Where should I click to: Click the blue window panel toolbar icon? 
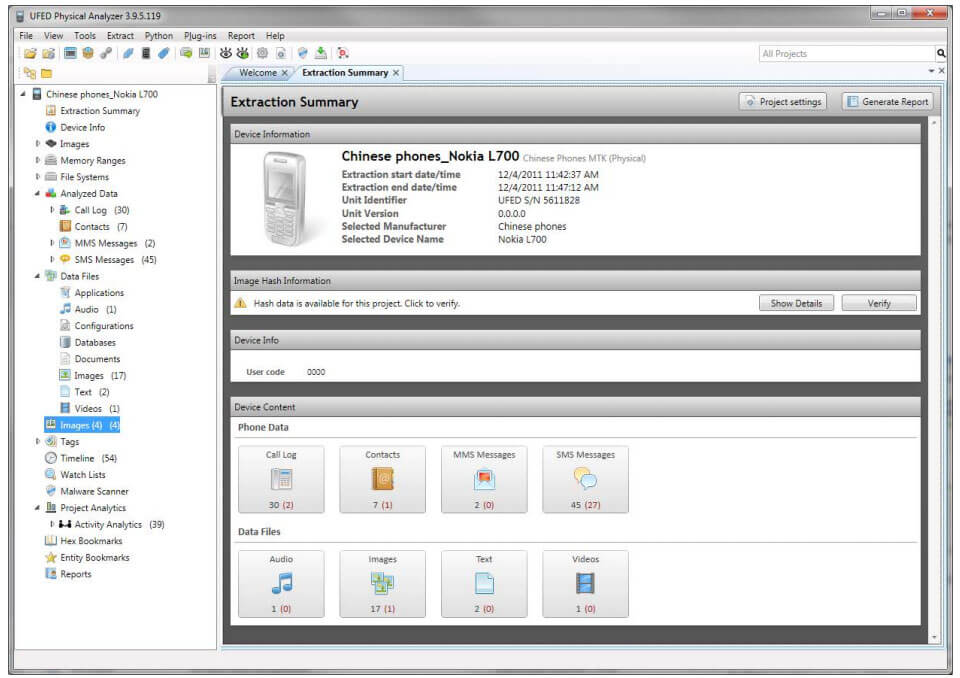[x=70, y=53]
